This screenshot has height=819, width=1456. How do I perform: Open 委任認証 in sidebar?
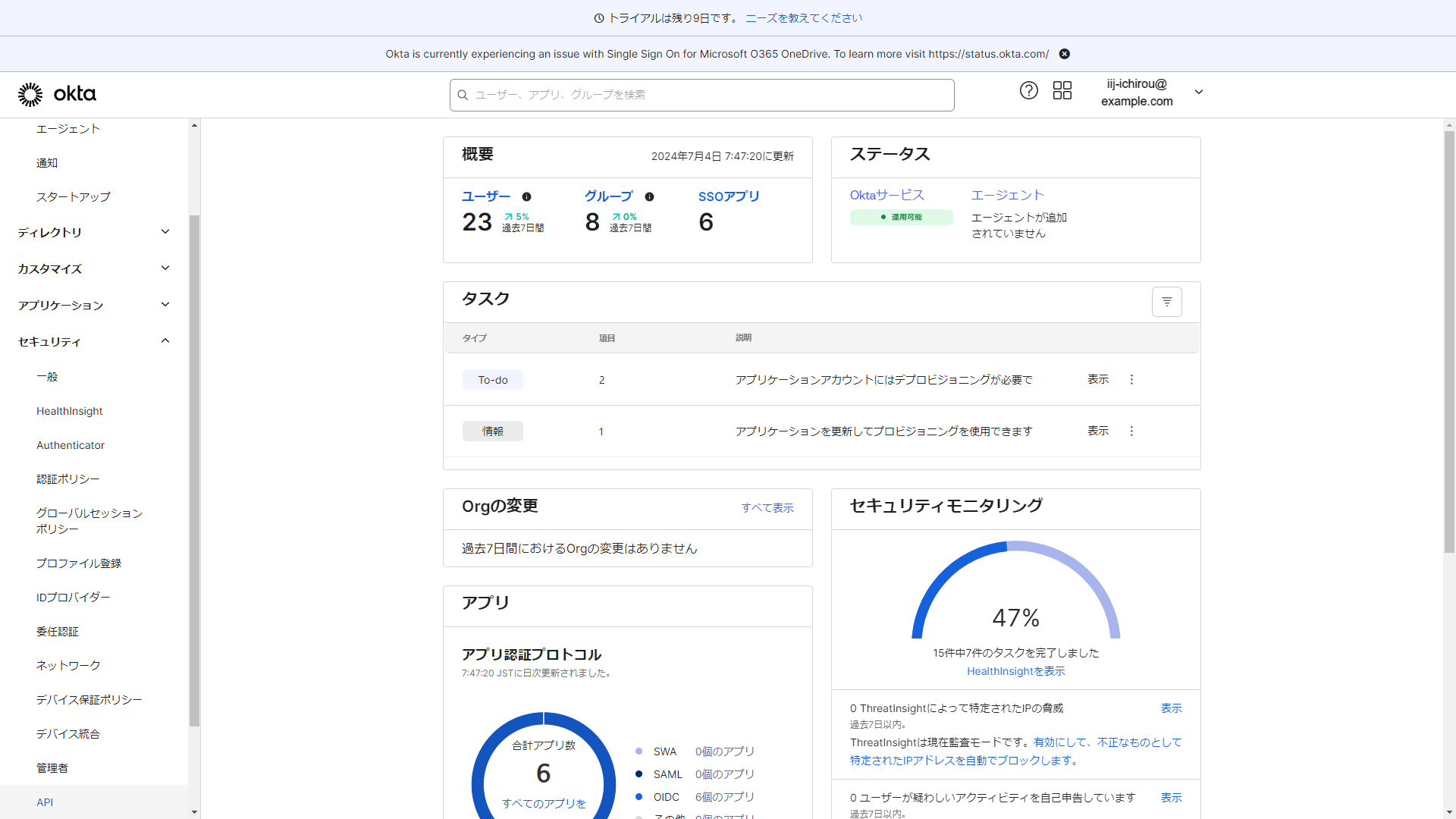coord(58,632)
